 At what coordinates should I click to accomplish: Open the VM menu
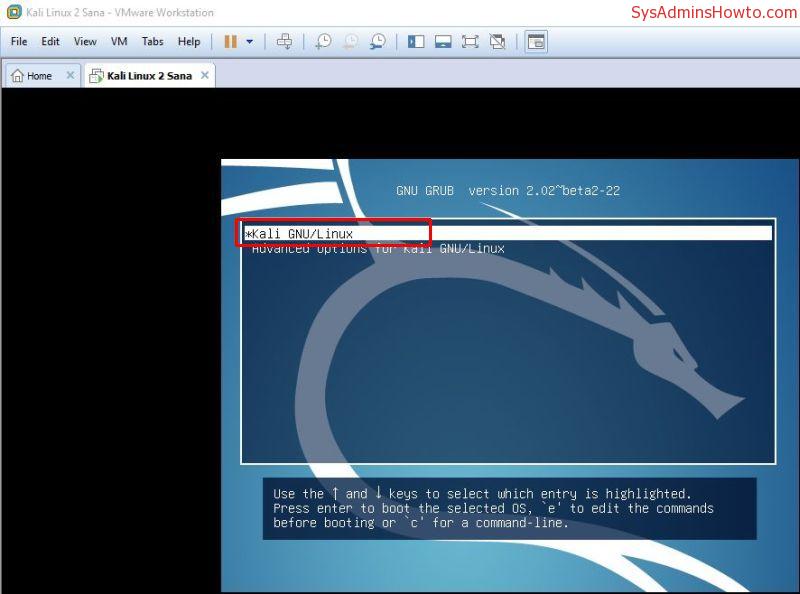coord(119,42)
